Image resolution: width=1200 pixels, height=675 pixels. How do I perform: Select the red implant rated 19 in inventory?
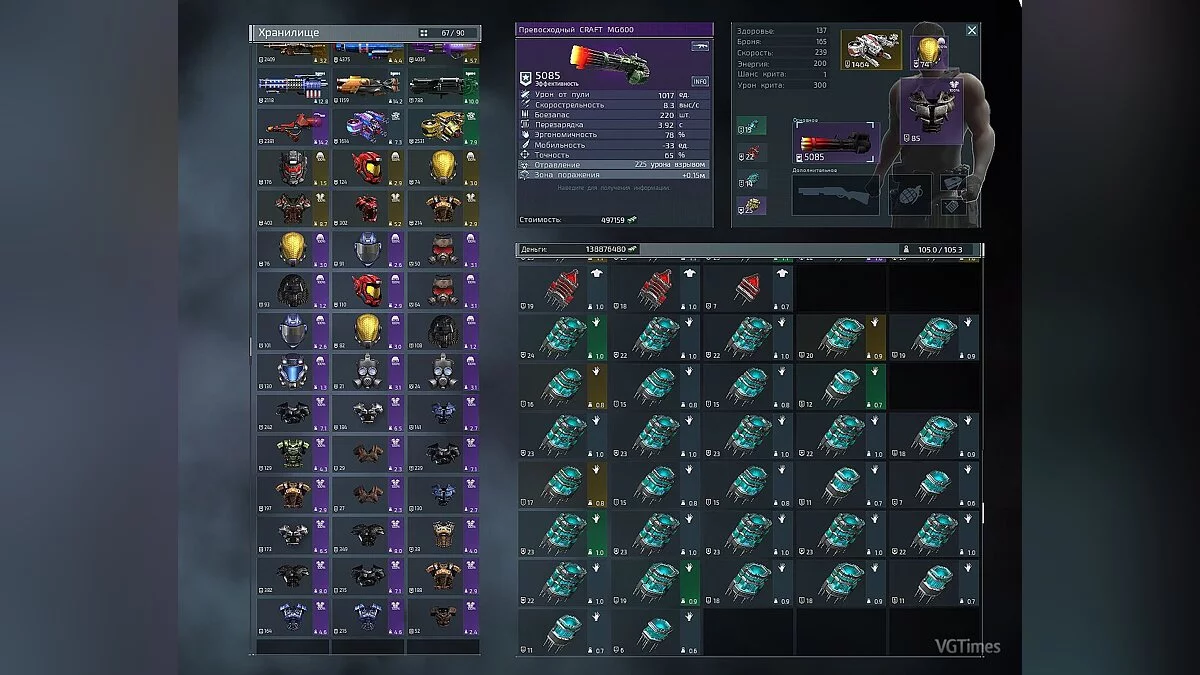563,289
